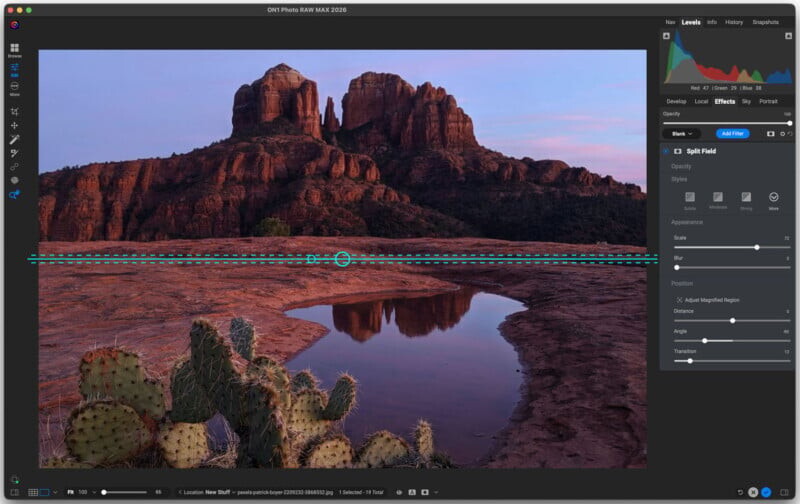
Task: Toggle the preview eye icon in bottom bar
Action: (399, 492)
